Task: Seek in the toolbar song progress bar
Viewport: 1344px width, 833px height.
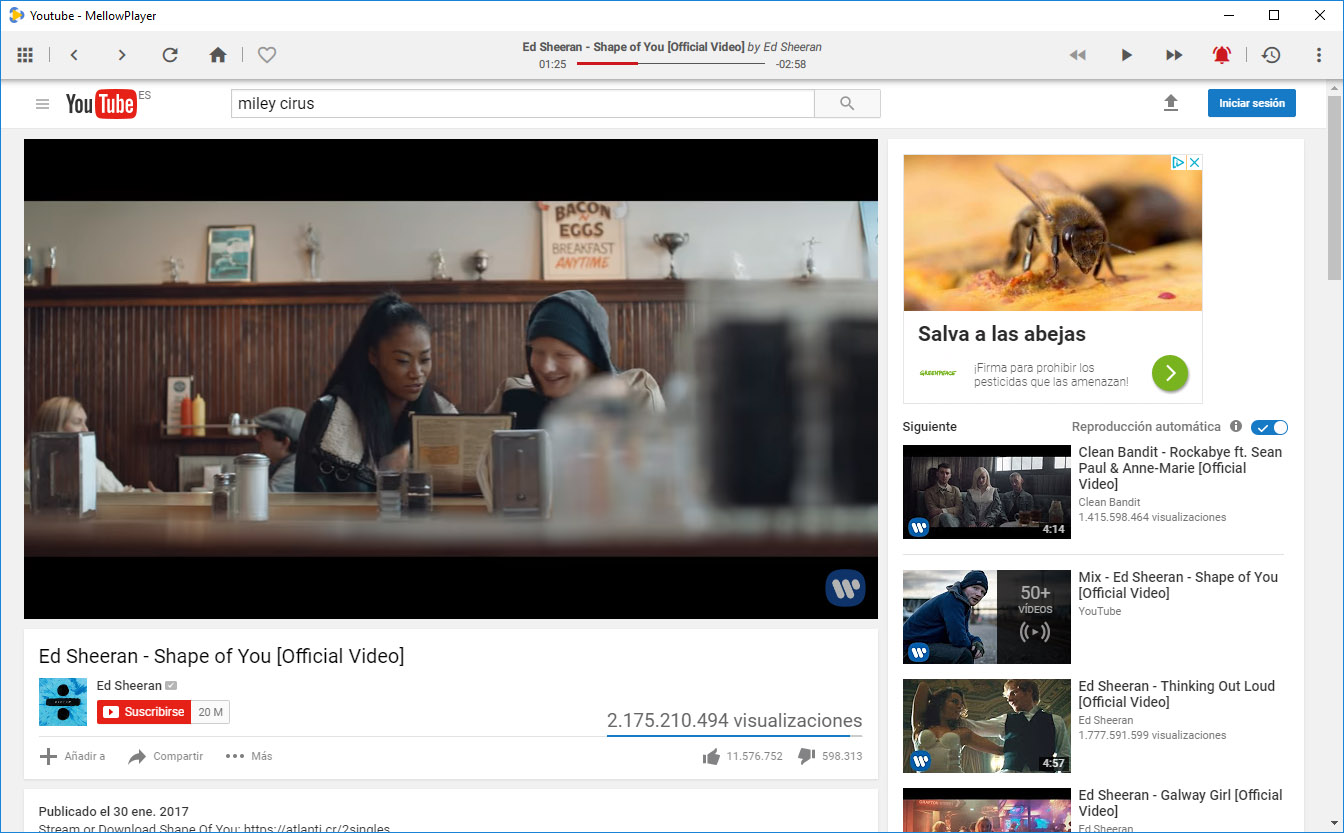Action: [671, 64]
